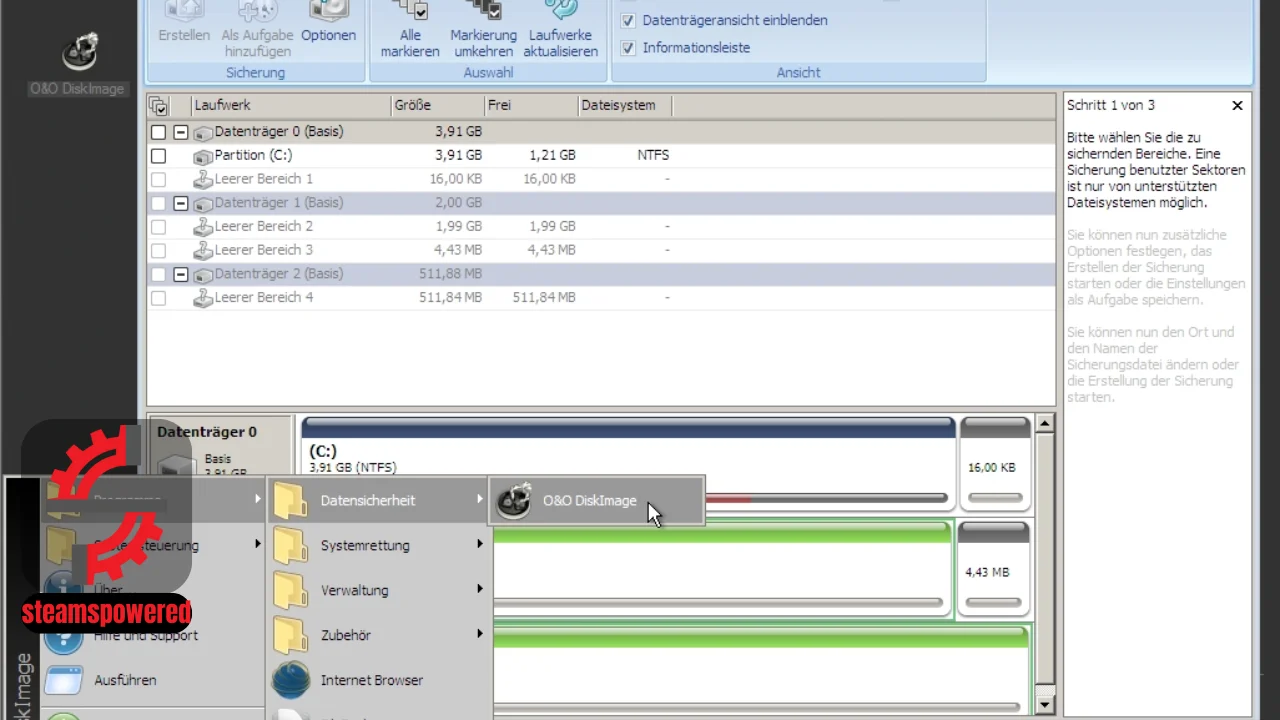The image size is (1280, 720).
Task: Click the Systemrettung folder icon
Action: [290, 545]
